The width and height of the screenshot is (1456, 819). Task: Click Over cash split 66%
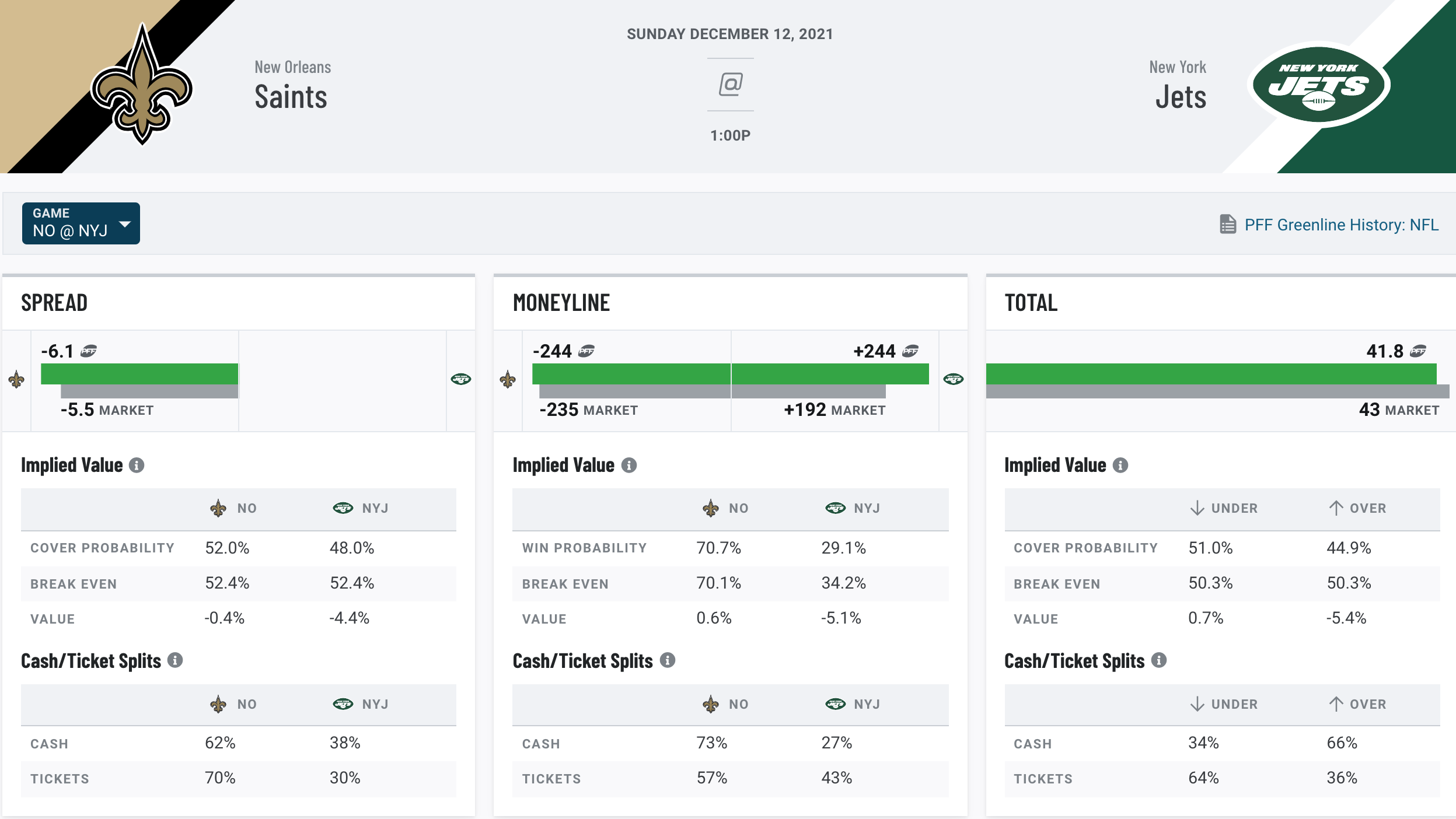click(1342, 743)
